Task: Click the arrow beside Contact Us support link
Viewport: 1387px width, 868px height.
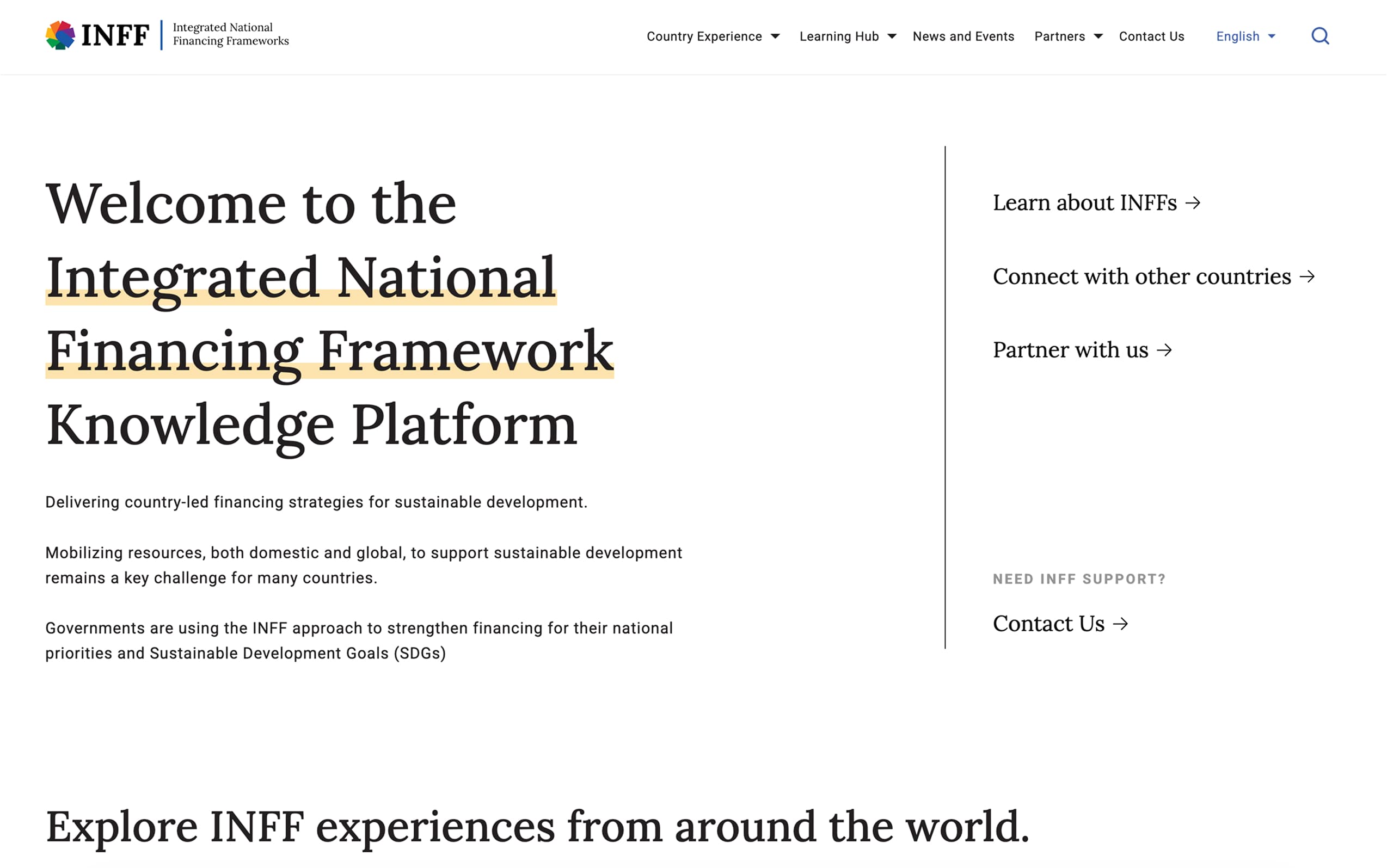Action: click(x=1121, y=624)
